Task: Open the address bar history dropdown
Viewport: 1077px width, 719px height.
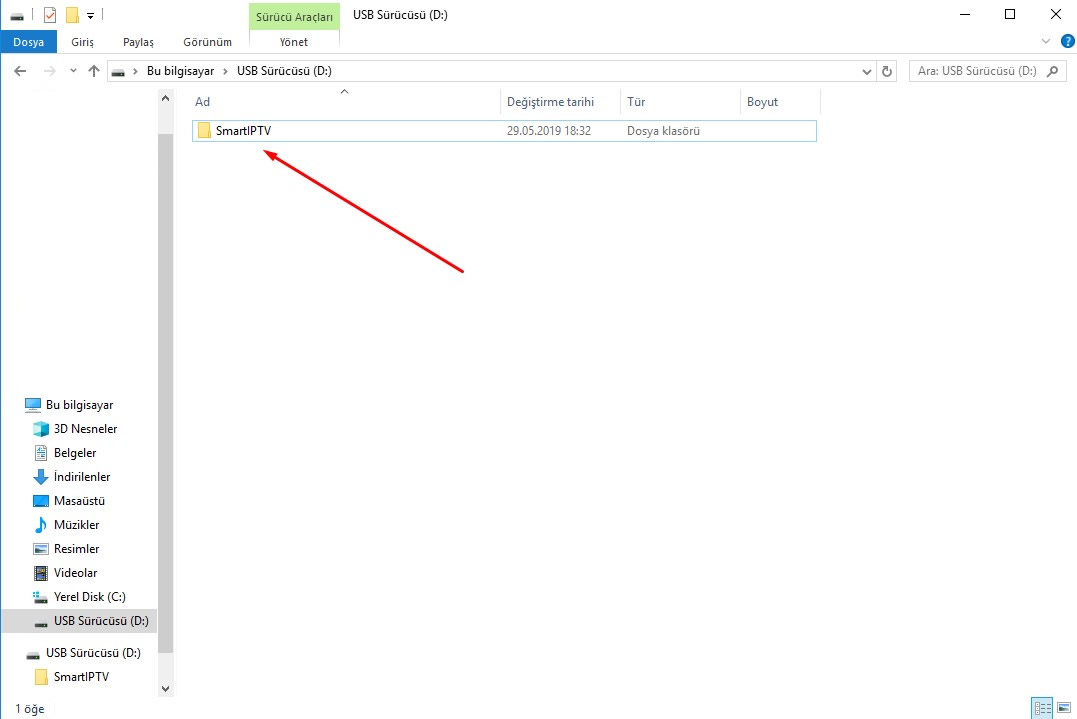Action: [x=866, y=71]
